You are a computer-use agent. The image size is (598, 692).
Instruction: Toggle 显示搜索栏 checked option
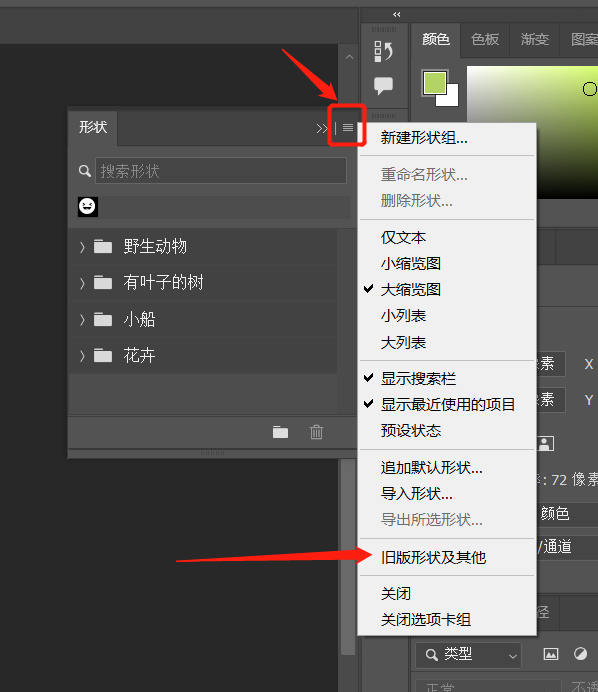[x=418, y=379]
